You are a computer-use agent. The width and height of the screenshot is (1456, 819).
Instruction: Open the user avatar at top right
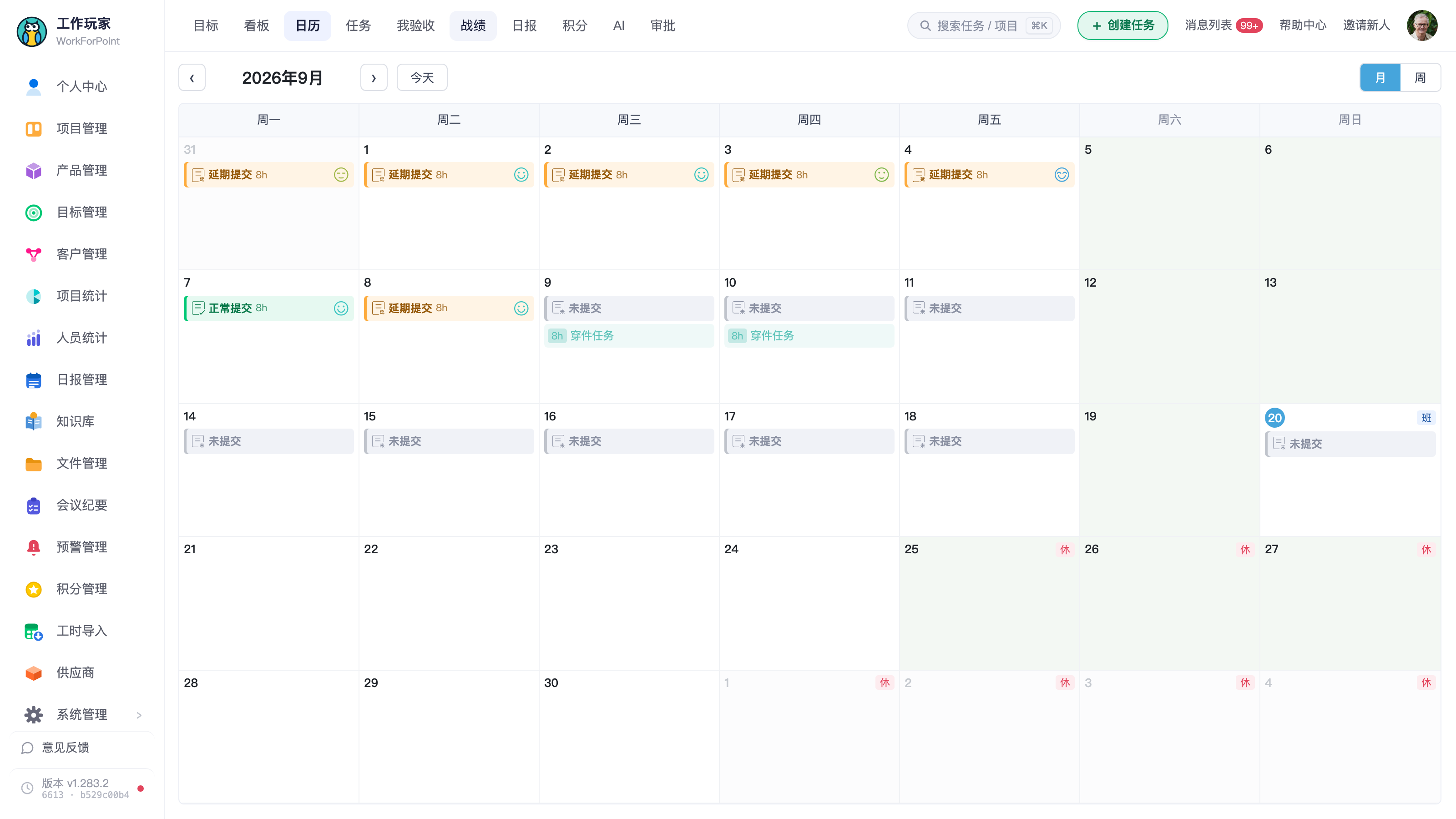point(1422,25)
